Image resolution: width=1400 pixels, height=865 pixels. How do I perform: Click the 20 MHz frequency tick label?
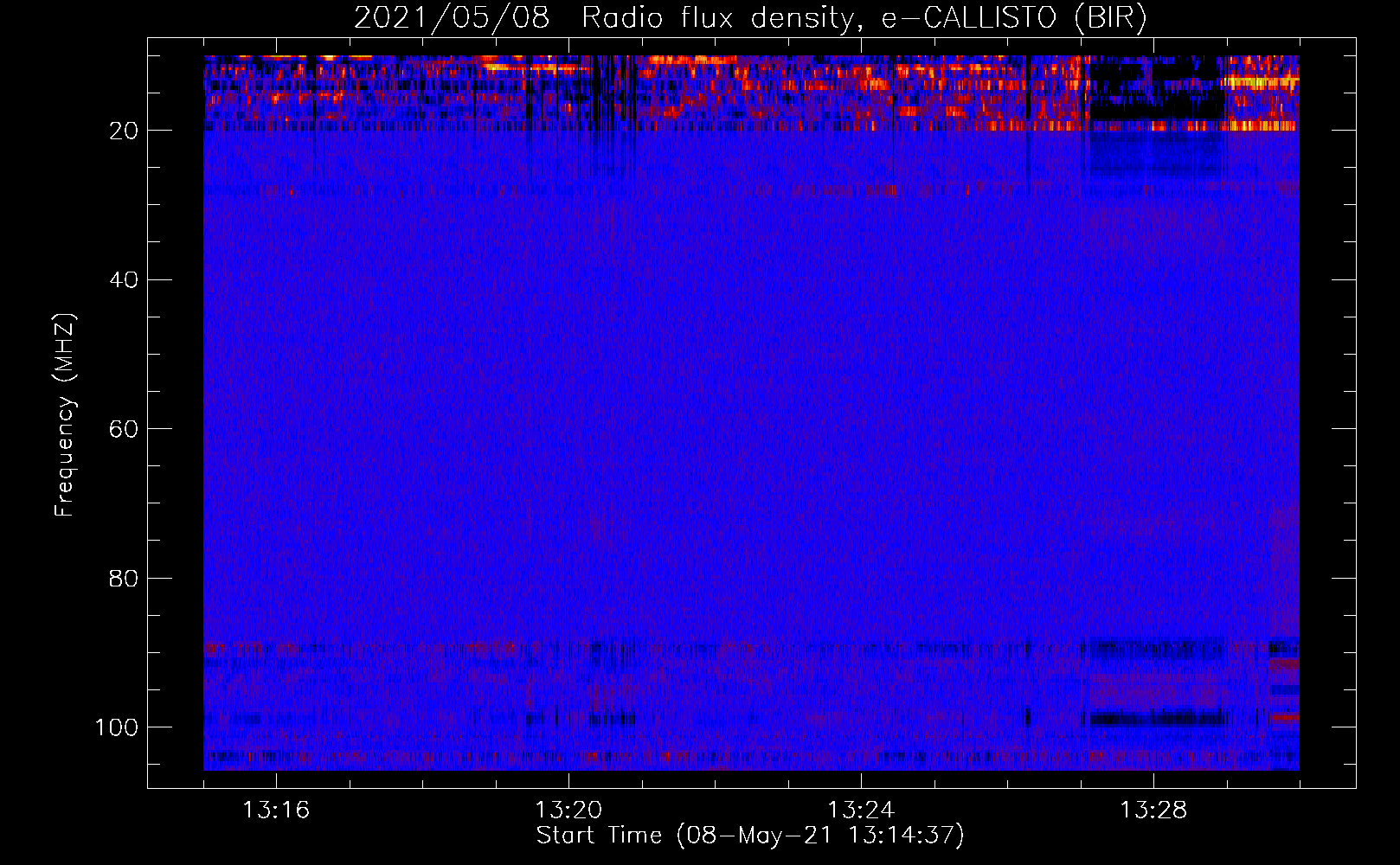point(124,131)
